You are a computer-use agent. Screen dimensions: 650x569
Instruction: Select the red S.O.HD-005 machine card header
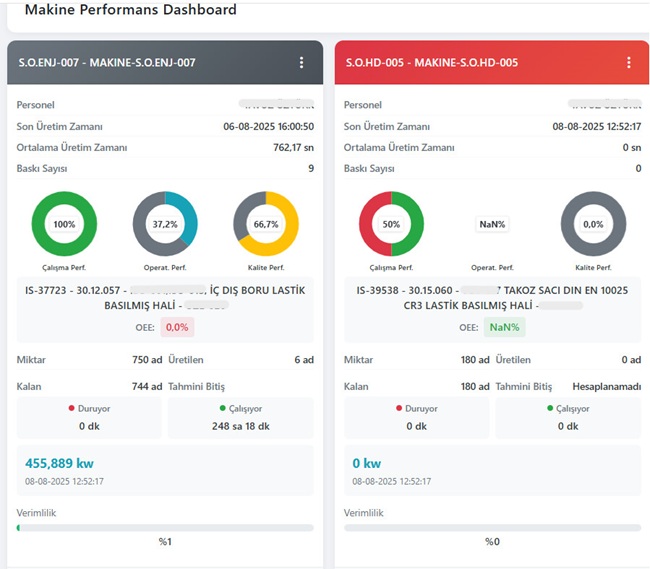[x=470, y=62]
